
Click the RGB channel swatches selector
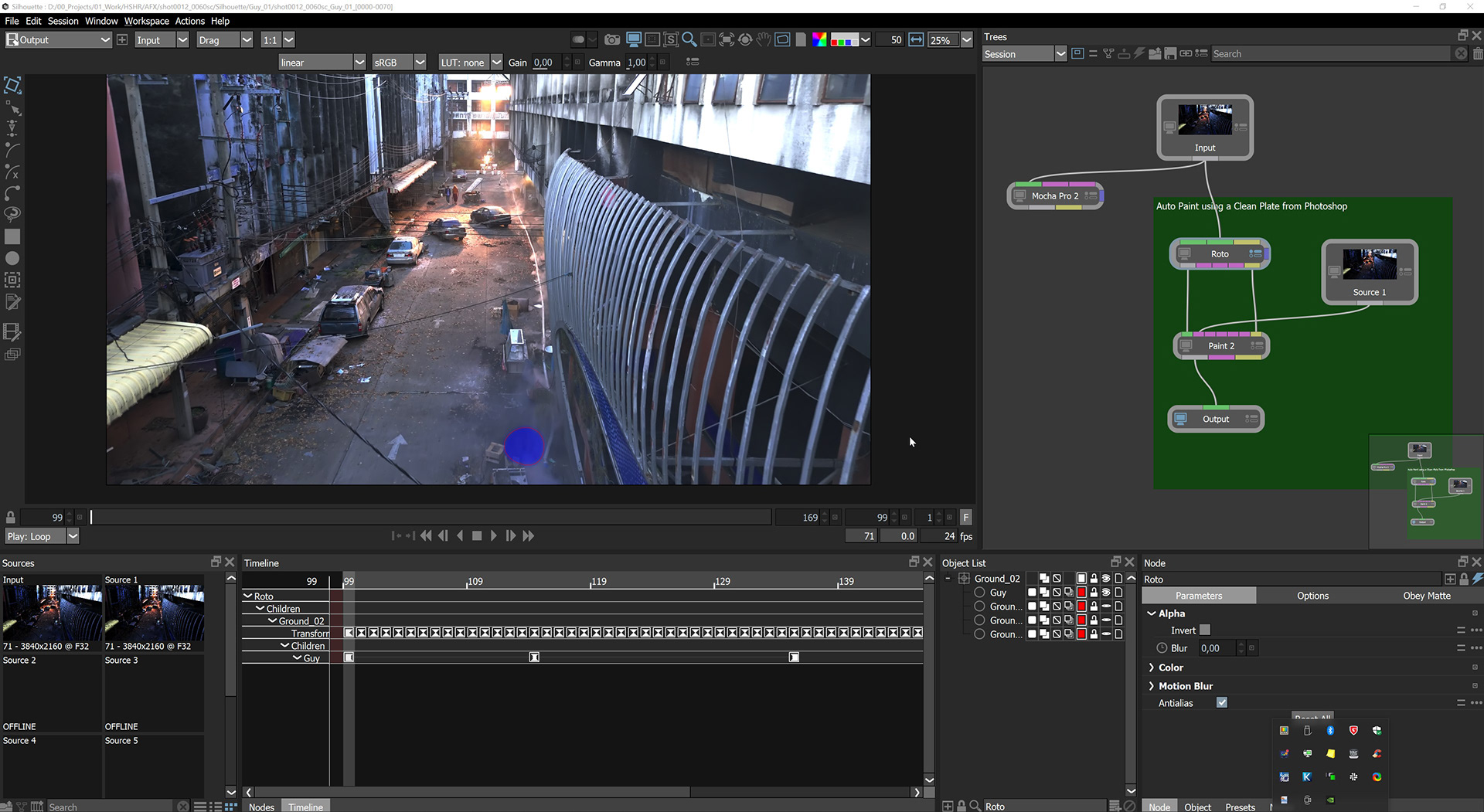(x=844, y=40)
